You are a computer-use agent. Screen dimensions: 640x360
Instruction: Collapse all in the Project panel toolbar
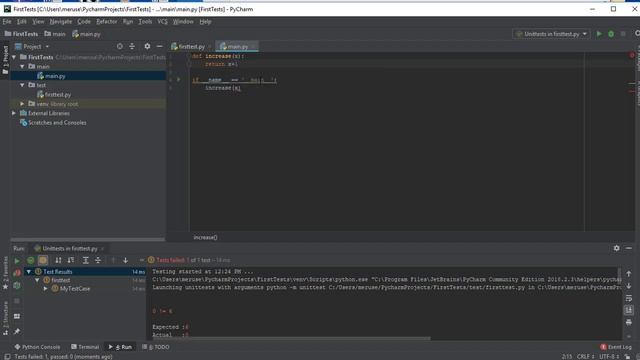(x=132, y=47)
